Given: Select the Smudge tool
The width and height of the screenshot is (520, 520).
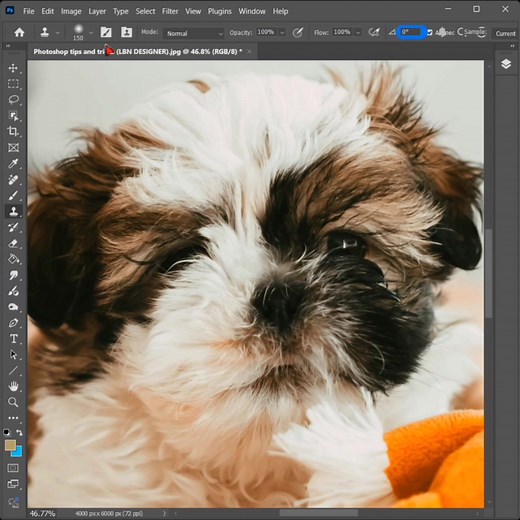Looking at the screenshot, I should (x=13, y=275).
